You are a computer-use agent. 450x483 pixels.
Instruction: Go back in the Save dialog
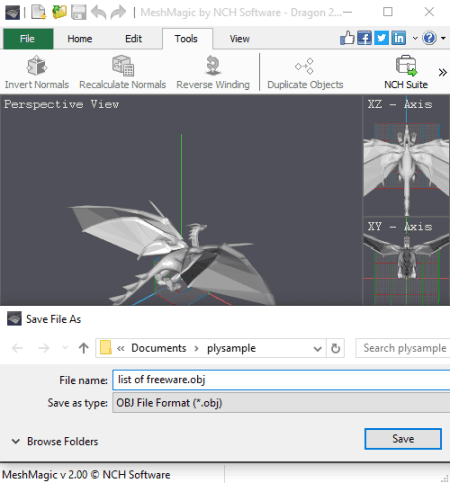point(17,348)
